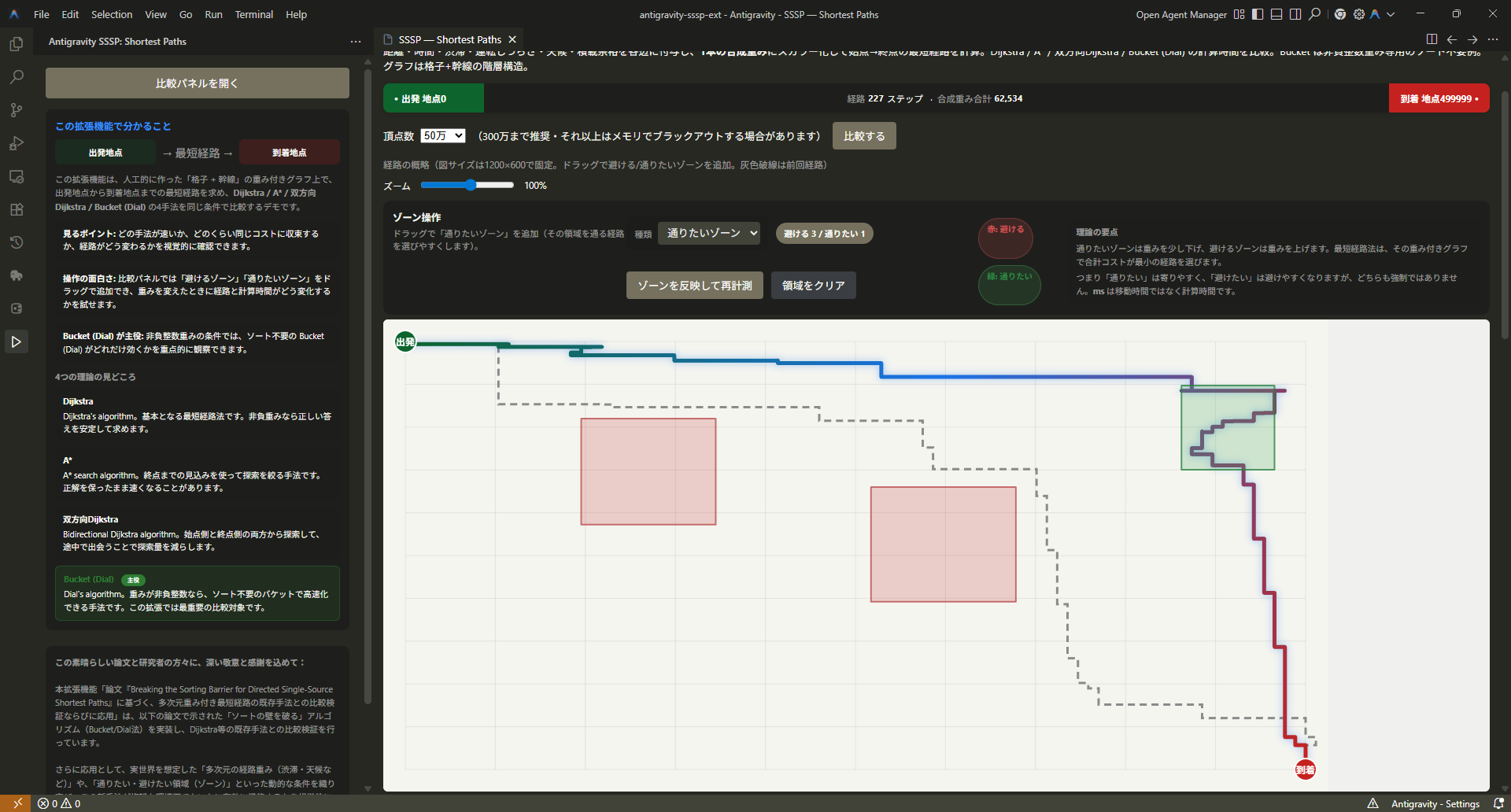Open the Source Control view

[x=16, y=110]
